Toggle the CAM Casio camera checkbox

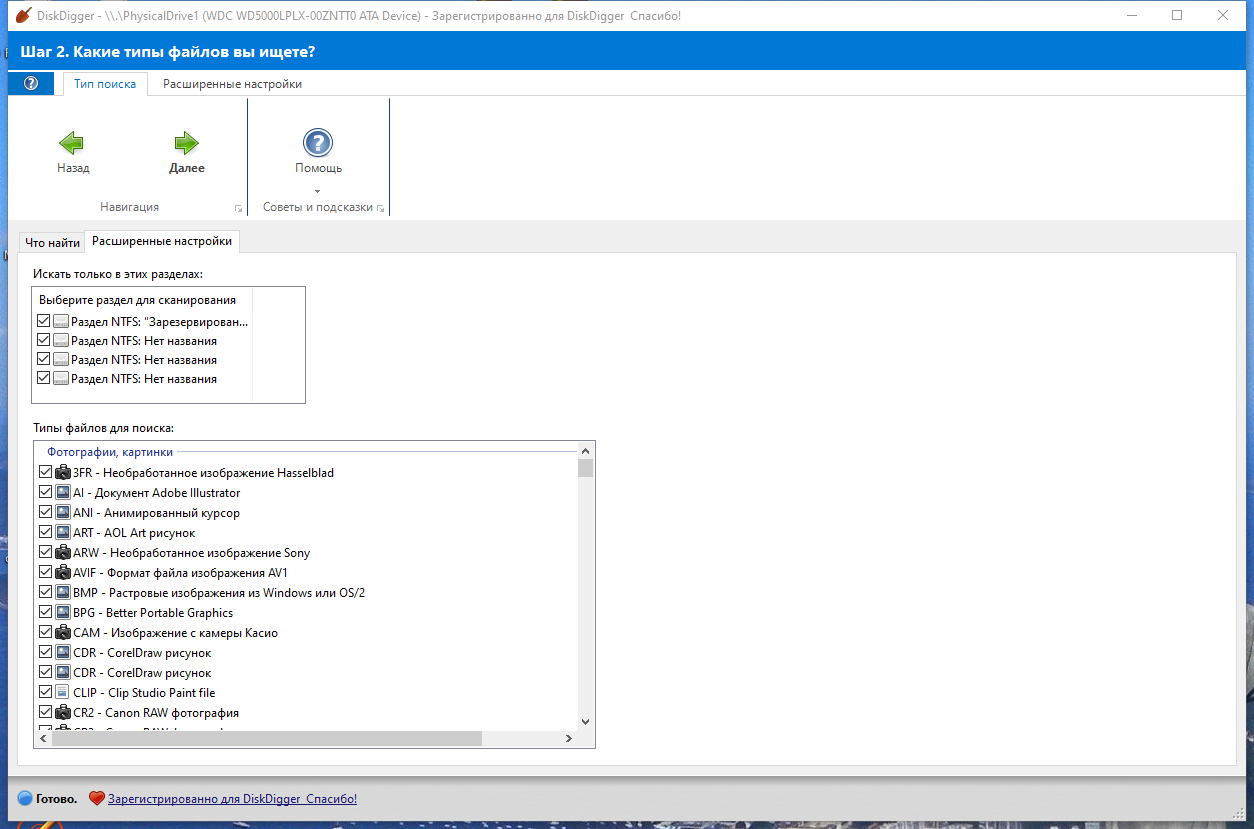click(45, 632)
